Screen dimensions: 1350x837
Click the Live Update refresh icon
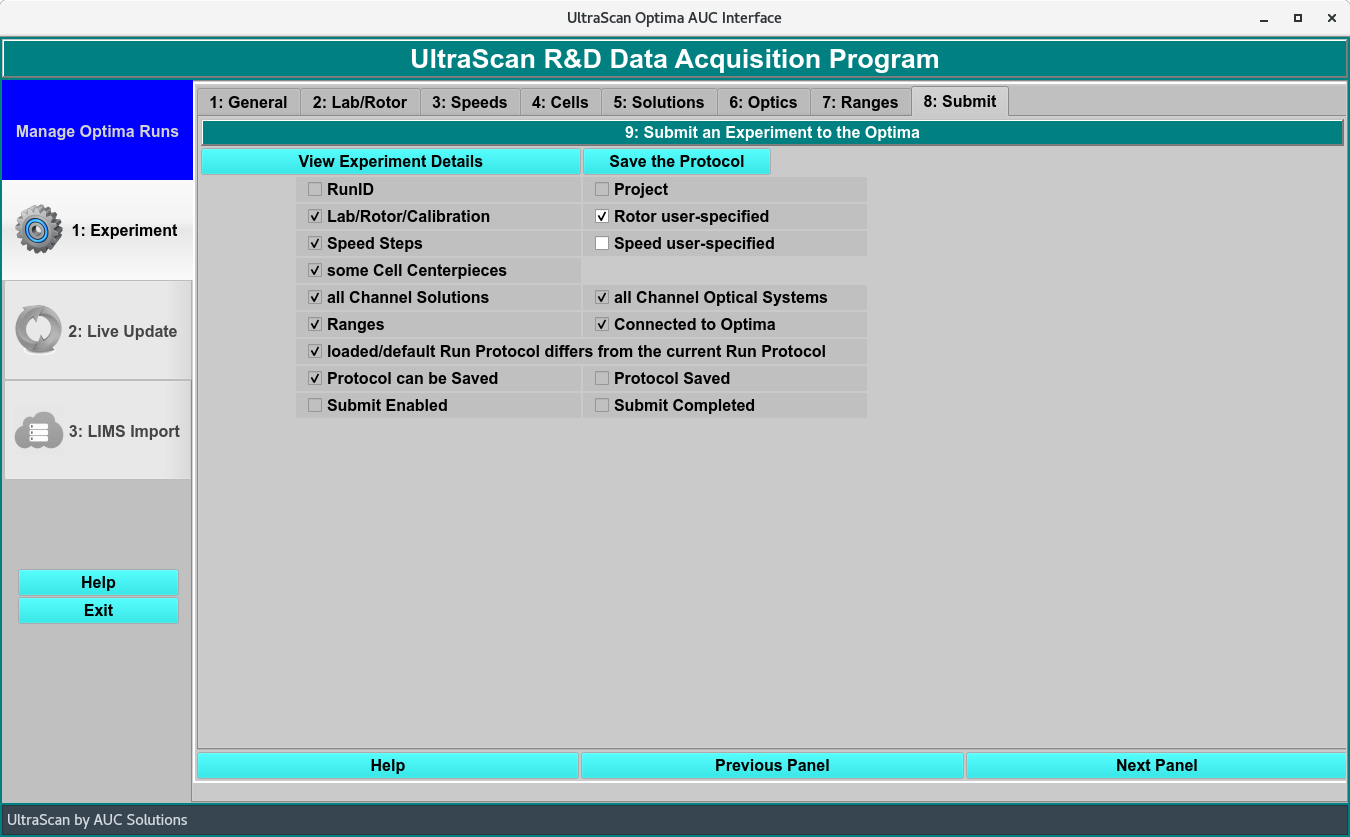point(39,331)
